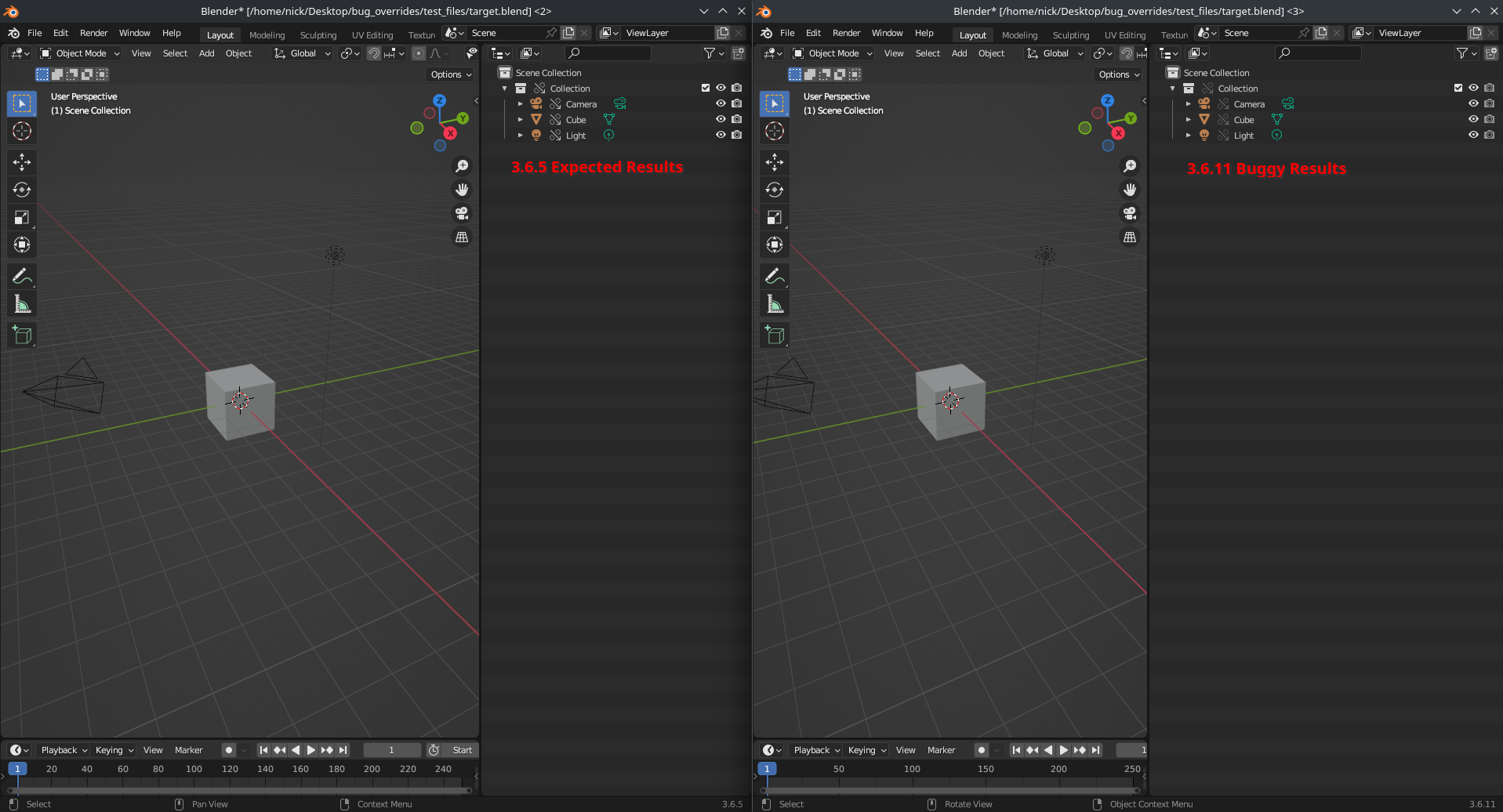Click Scene name field in right window
This screenshot has width=1503, height=812.
click(x=1258, y=33)
